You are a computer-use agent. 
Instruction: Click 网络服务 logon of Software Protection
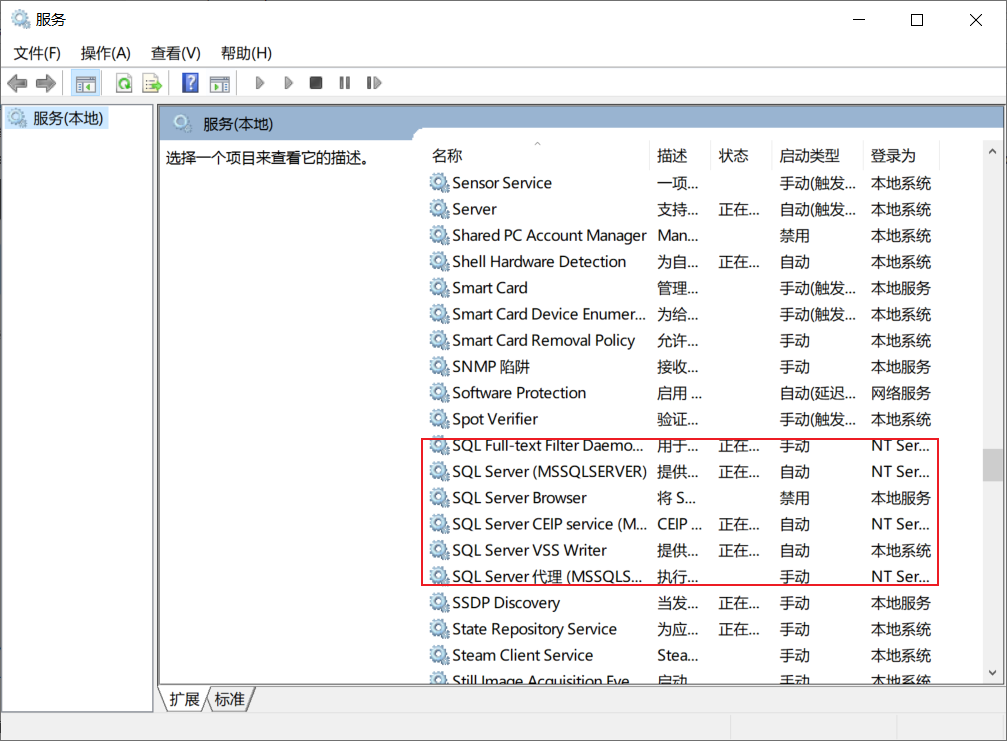[900, 393]
